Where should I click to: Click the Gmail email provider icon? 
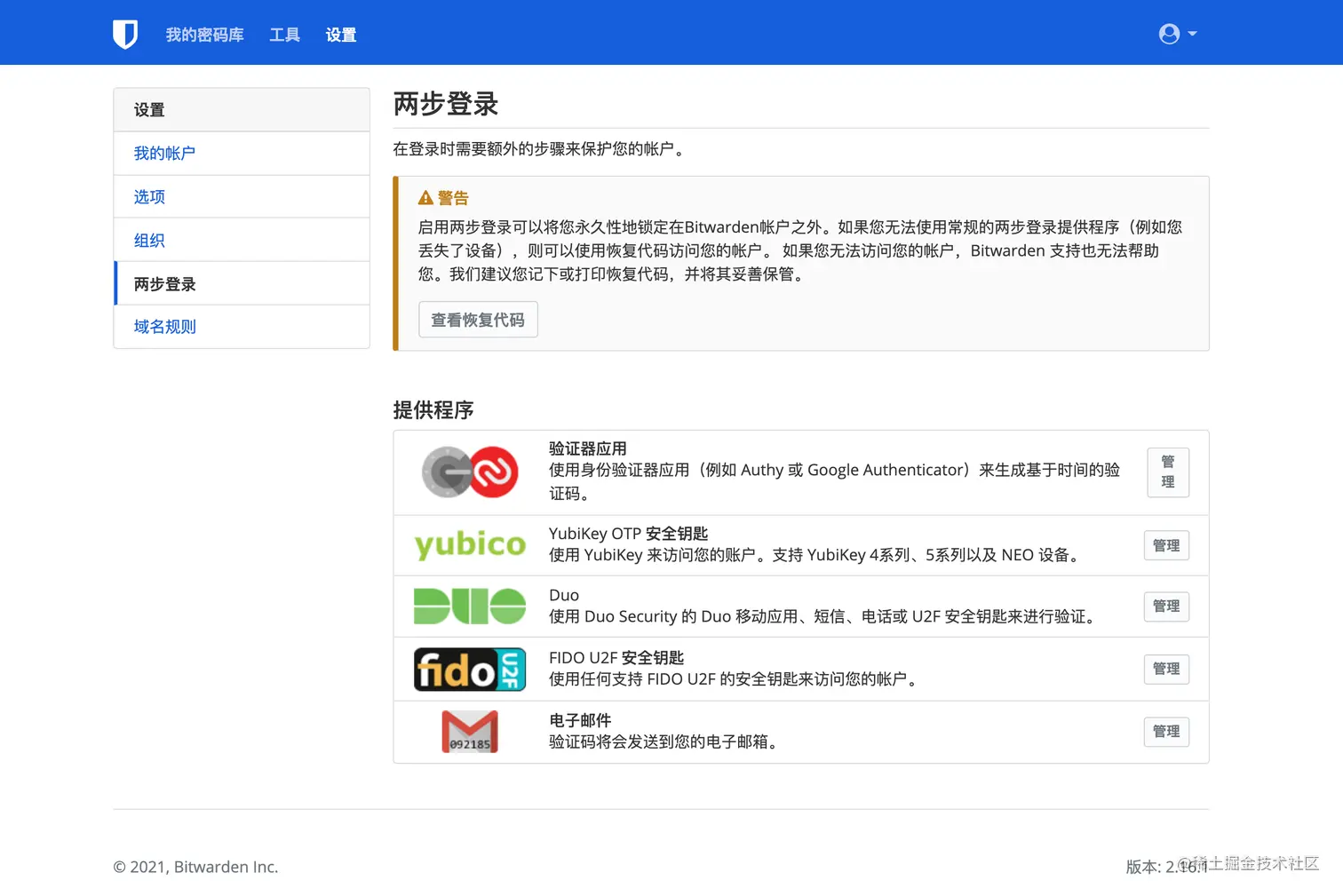pos(469,731)
